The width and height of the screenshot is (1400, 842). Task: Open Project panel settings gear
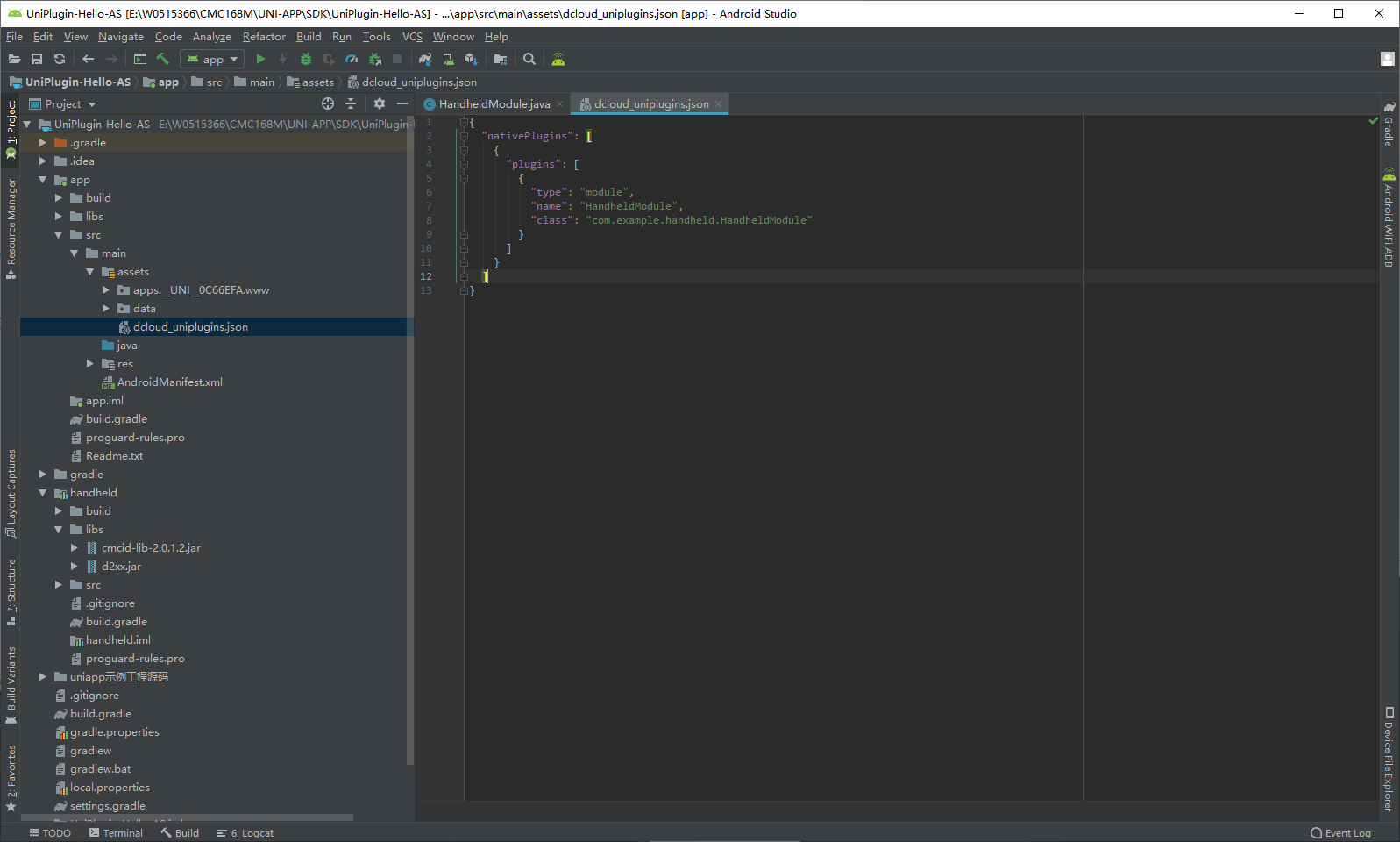[x=380, y=103]
